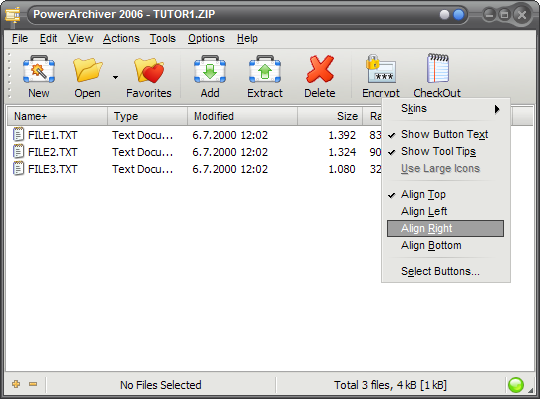Click the grey round title bar button
Viewport: 540px width, 399px height.
coord(445,15)
